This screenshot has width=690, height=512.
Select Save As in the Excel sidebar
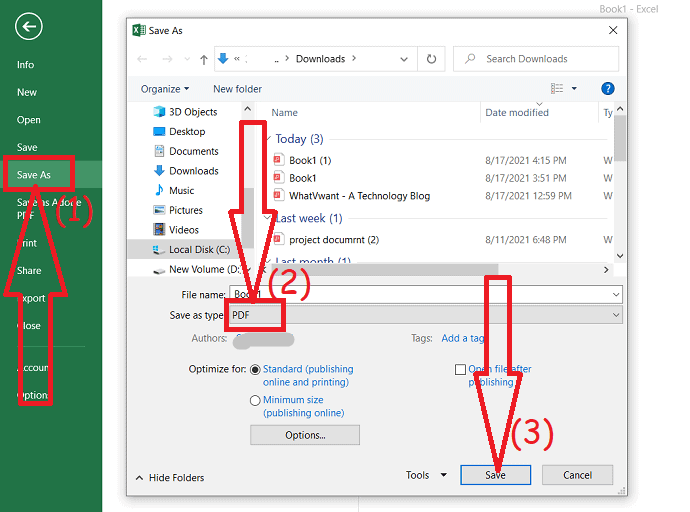click(x=34, y=175)
